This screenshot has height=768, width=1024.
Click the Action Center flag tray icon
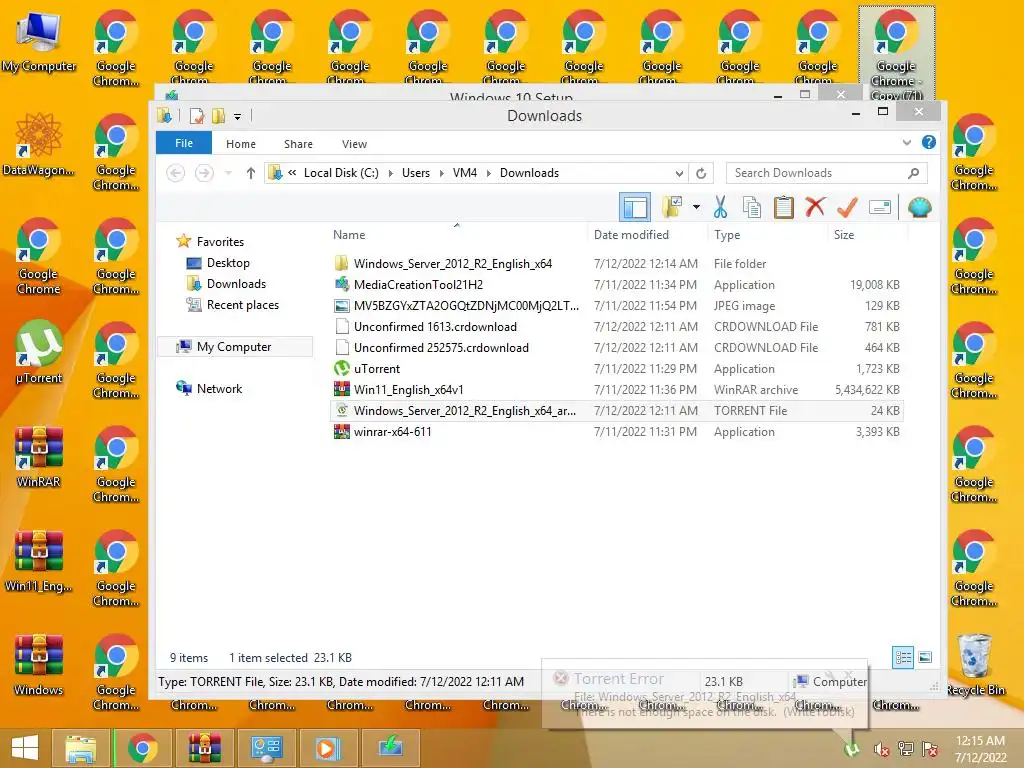929,749
